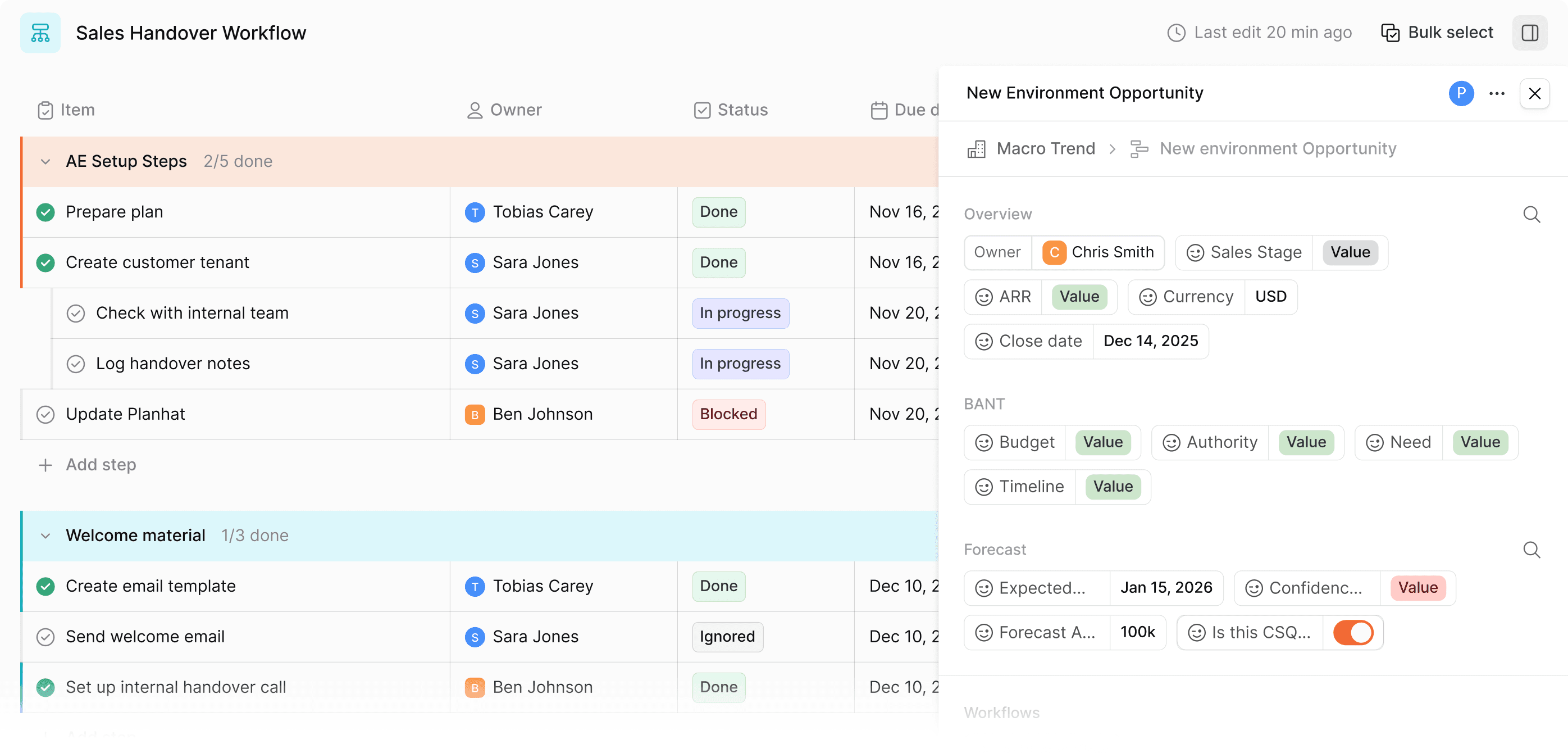
Task: Click the Macro Trend company icon
Action: [976, 149]
